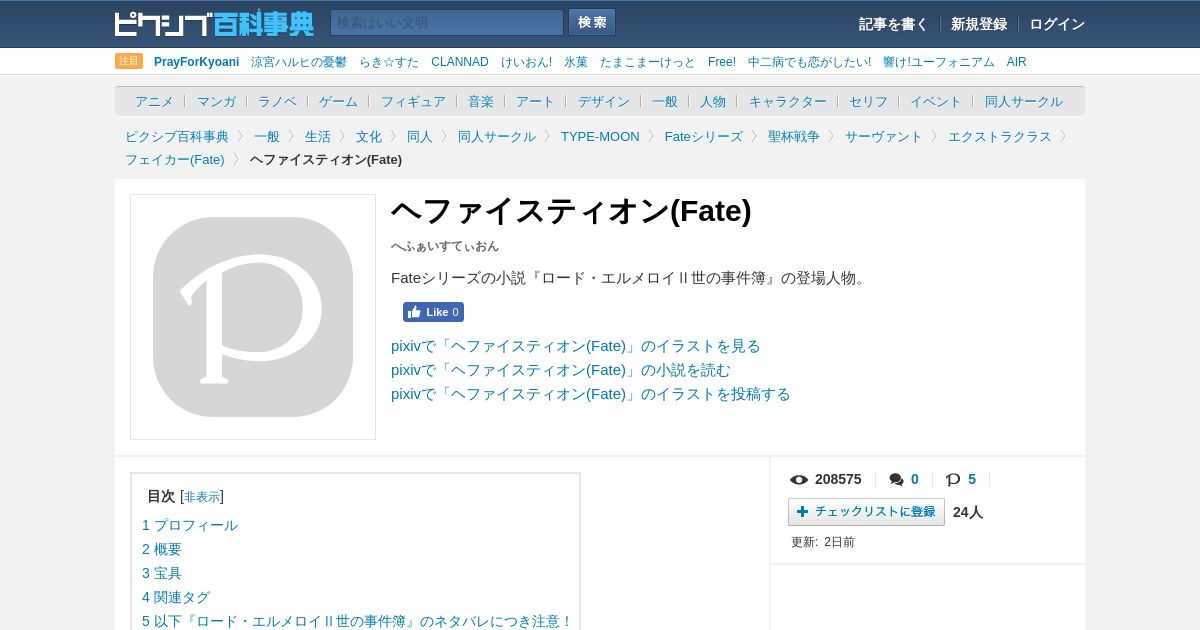Open pixiv のイラストを見る link

[576, 346]
